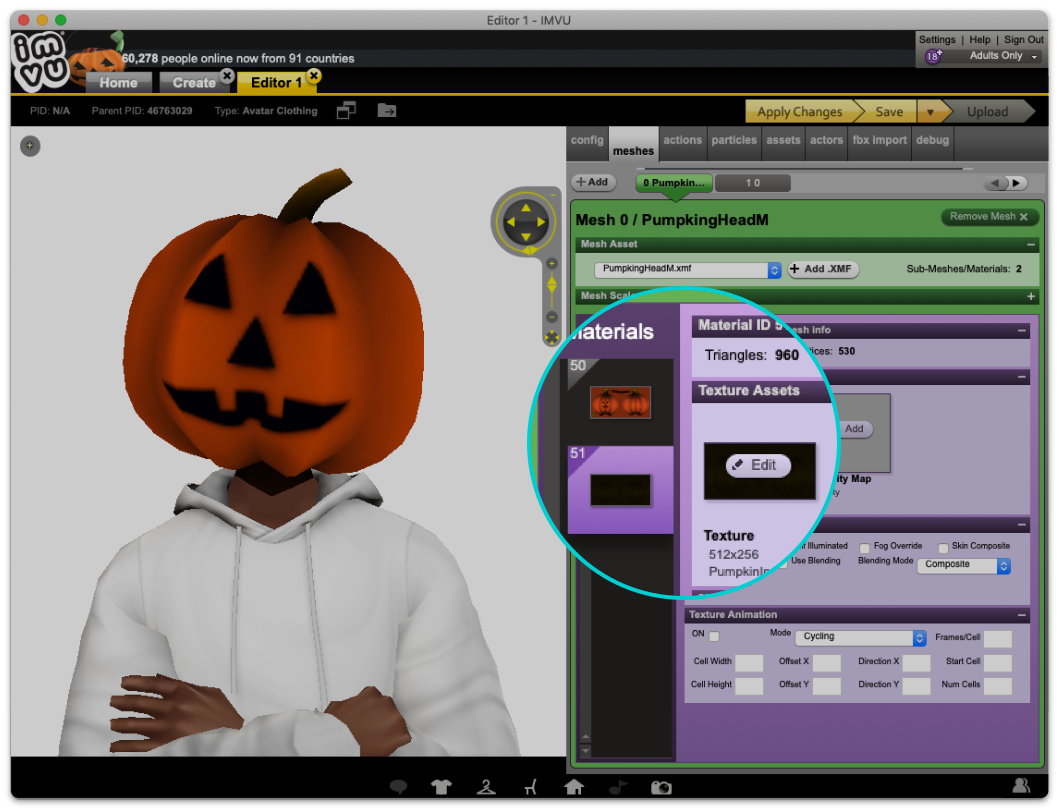Click the clothes hanger icon in bottom bar
1059x810 pixels.
pyautogui.click(x=486, y=786)
